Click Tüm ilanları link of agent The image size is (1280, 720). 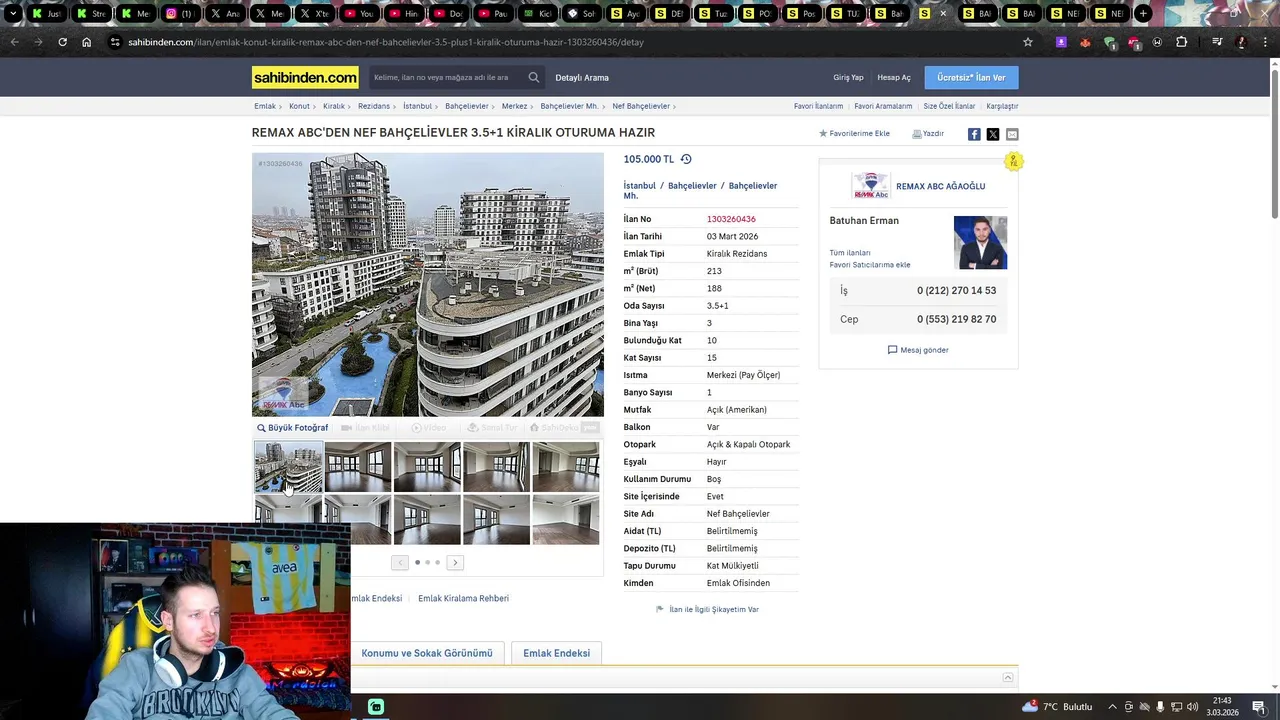point(850,253)
